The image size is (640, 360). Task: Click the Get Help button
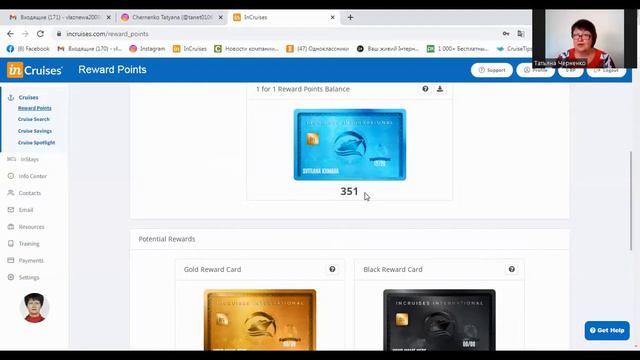[607, 331]
